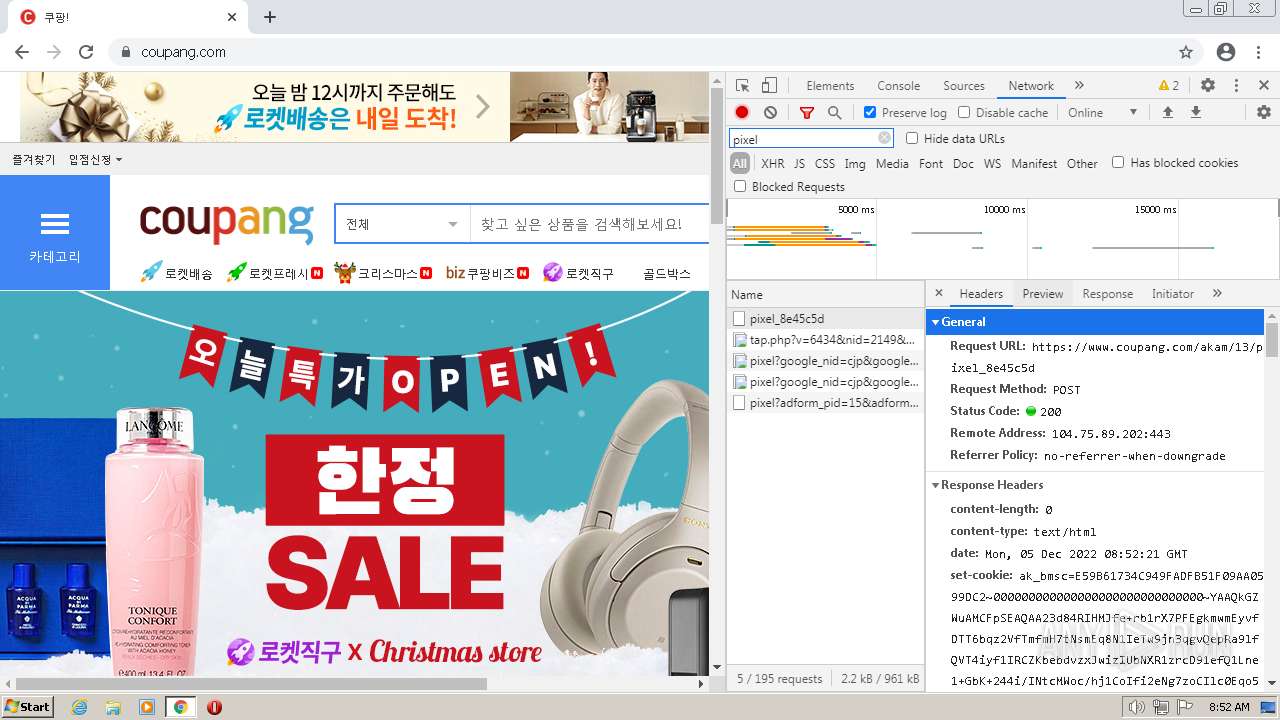Show more request detail tabs chevron
Viewport: 1280px width, 720px height.
point(1217,293)
